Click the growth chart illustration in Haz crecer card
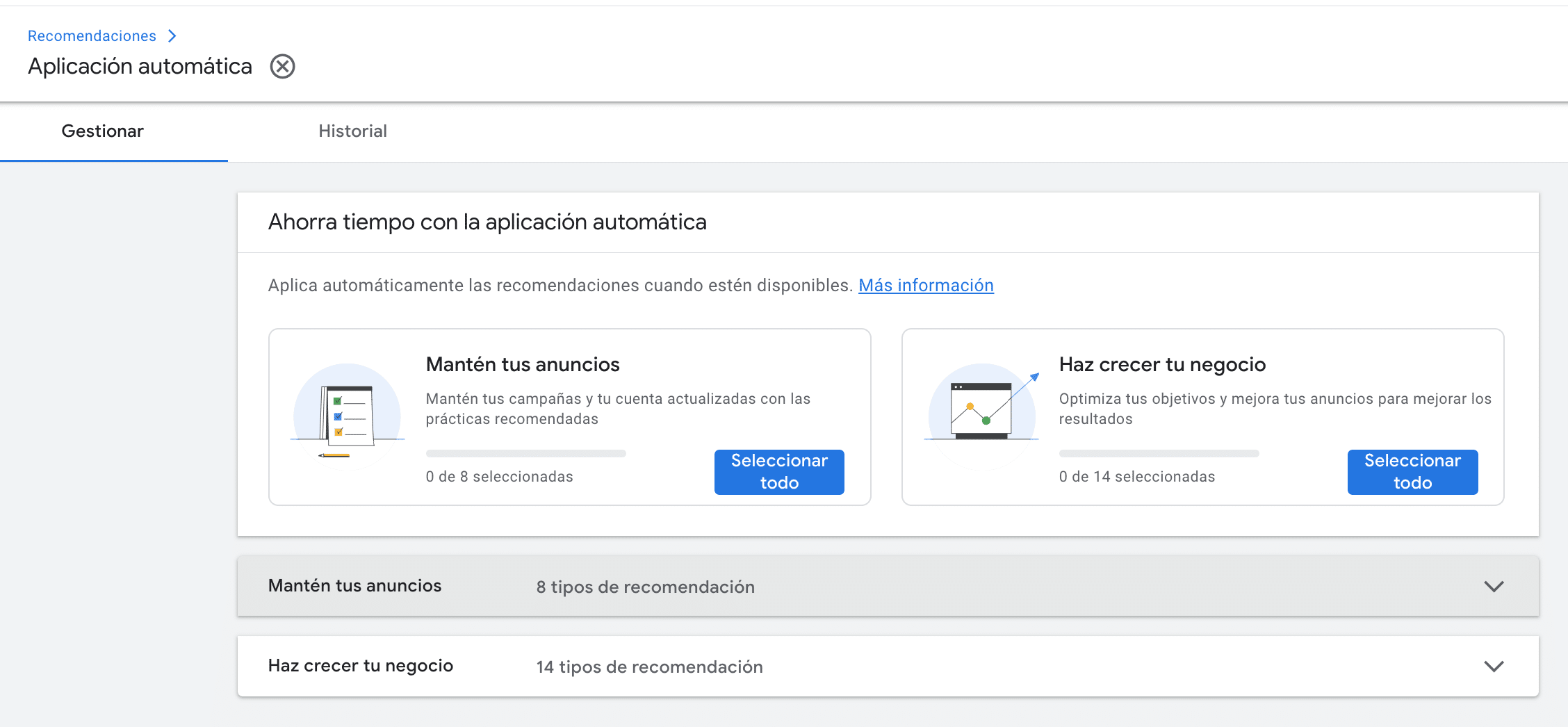Image resolution: width=1568 pixels, height=727 pixels. [981, 411]
